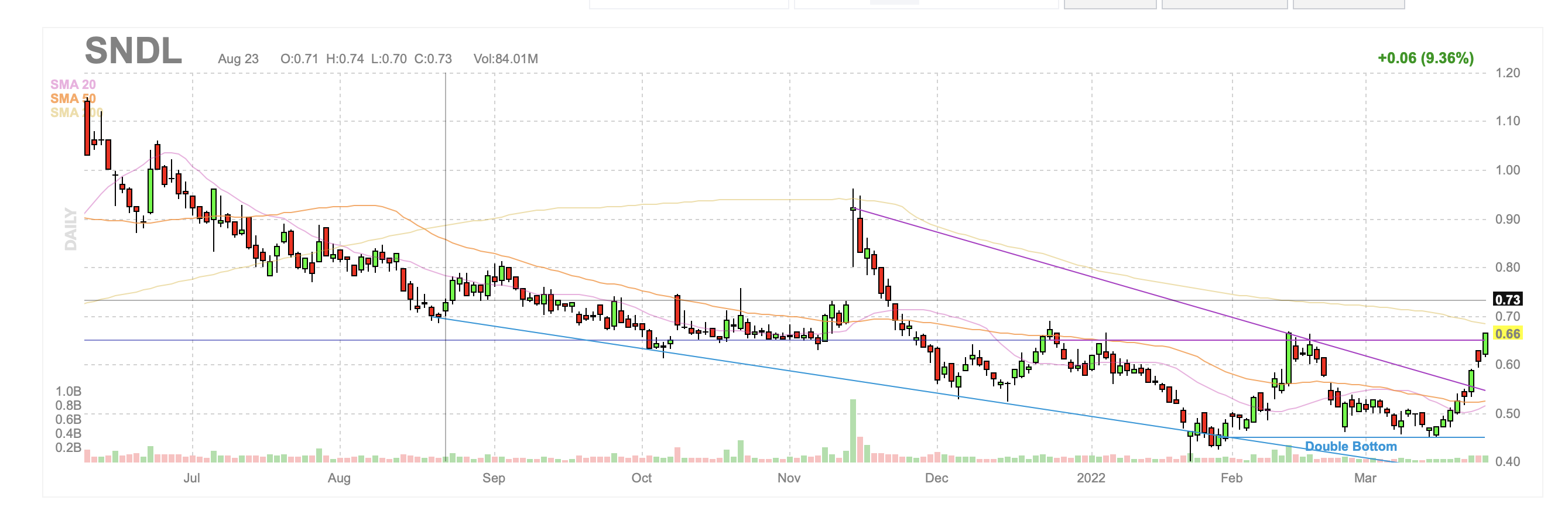Click the Aug month label on the time axis
This screenshot has width=1568, height=507.
coord(339,478)
